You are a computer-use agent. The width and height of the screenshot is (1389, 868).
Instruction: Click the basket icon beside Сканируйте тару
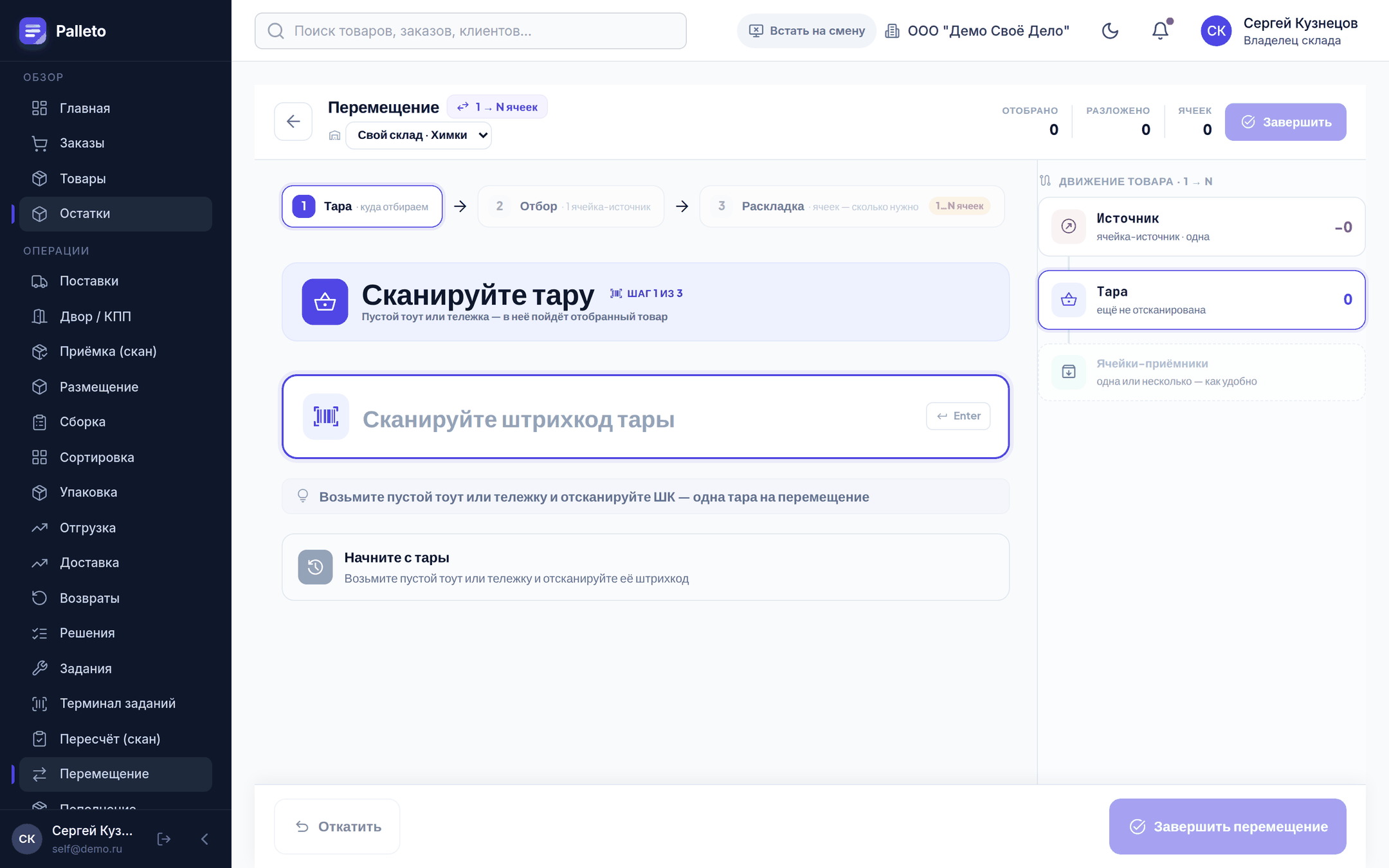(x=325, y=302)
